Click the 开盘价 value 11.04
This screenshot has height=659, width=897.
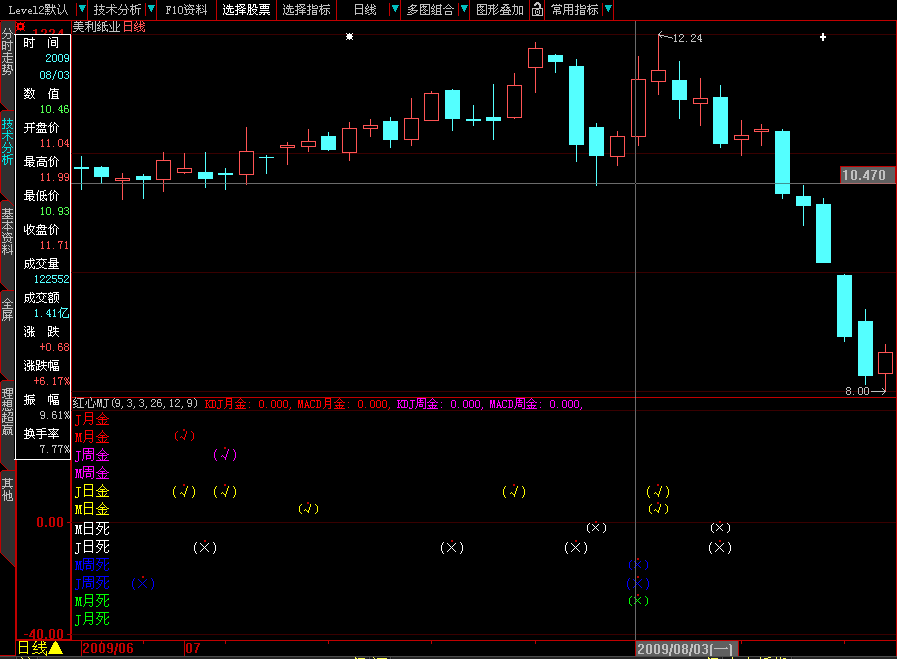pos(54,143)
